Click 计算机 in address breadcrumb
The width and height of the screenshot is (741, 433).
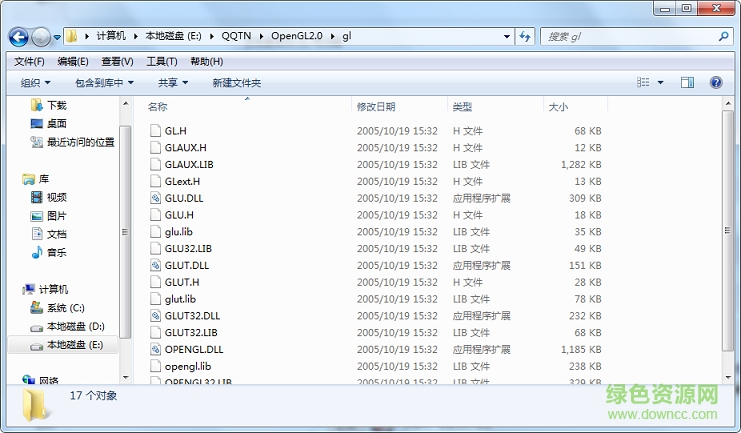point(111,36)
